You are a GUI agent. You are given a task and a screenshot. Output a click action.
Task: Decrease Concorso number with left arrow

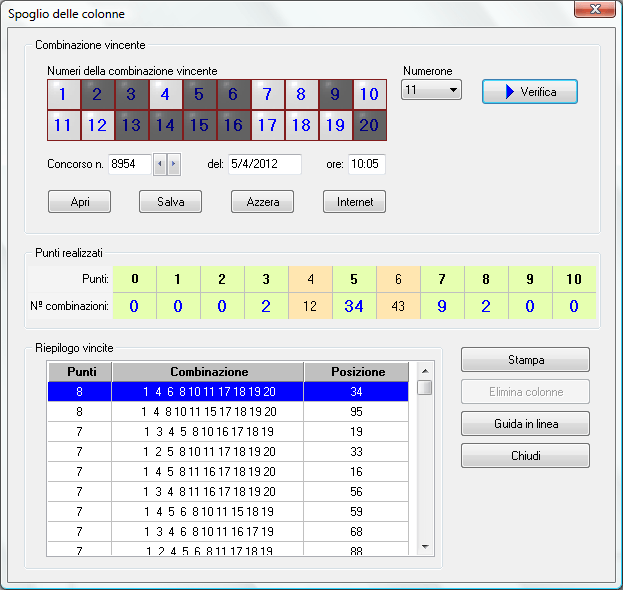pos(160,164)
